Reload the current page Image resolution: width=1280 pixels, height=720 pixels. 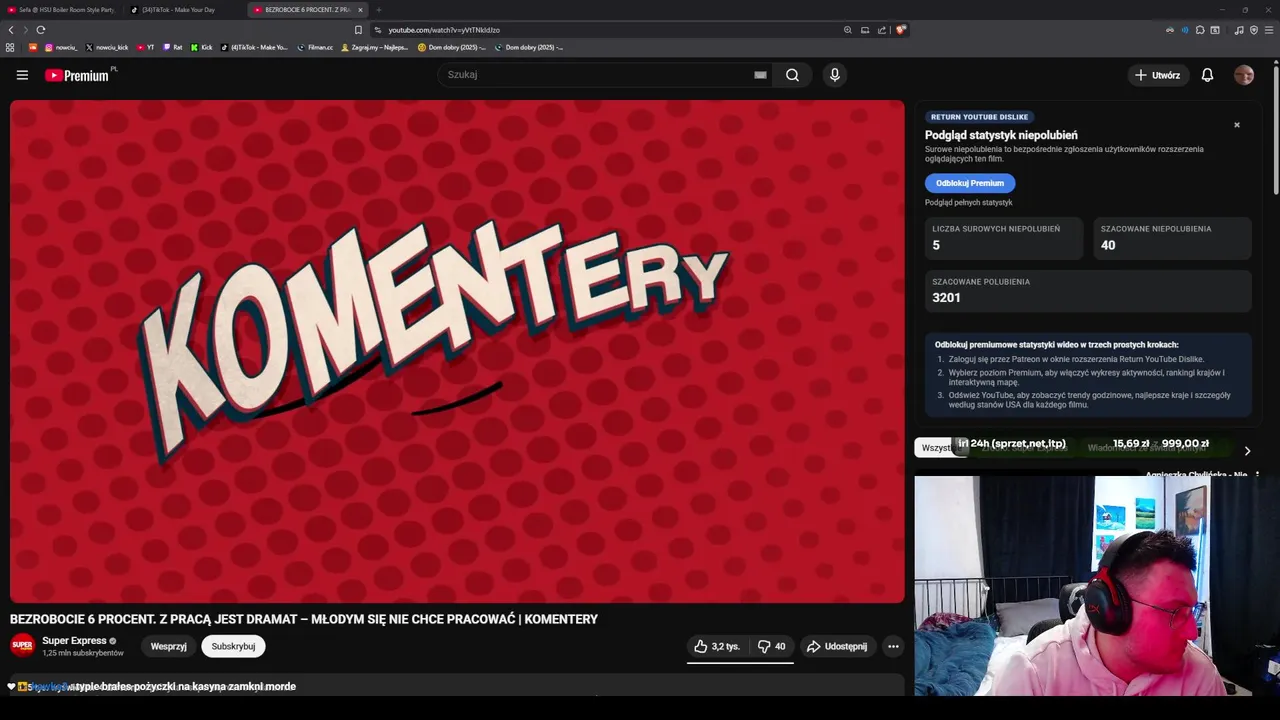coord(41,30)
